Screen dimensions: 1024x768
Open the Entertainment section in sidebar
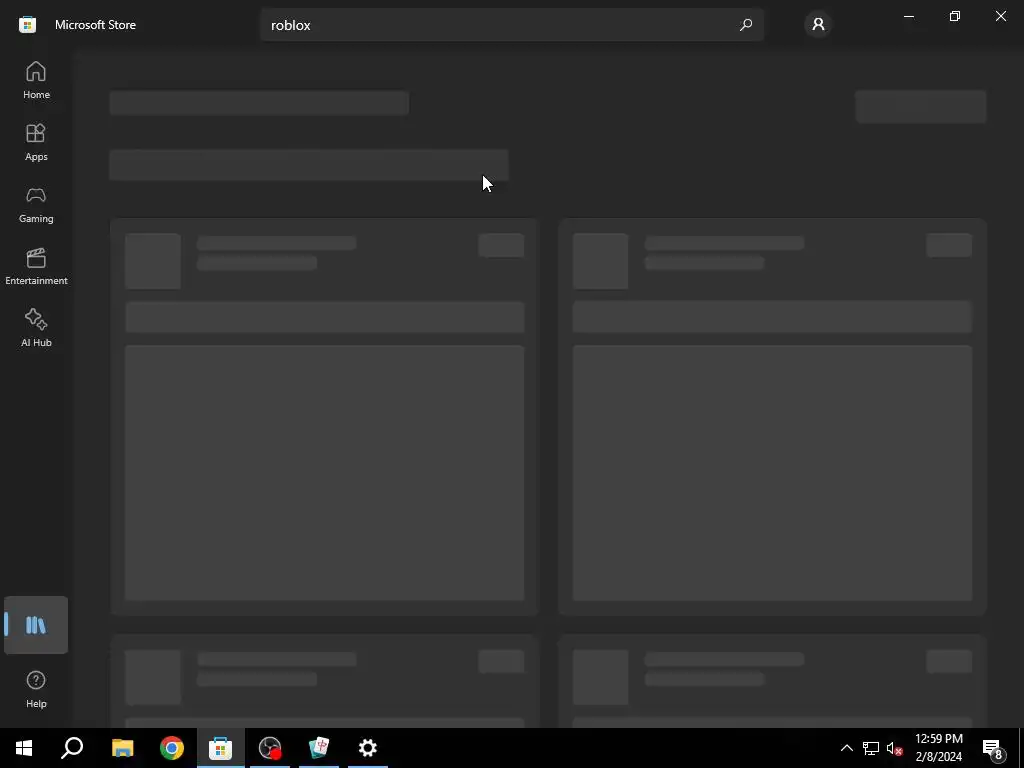coord(36,266)
